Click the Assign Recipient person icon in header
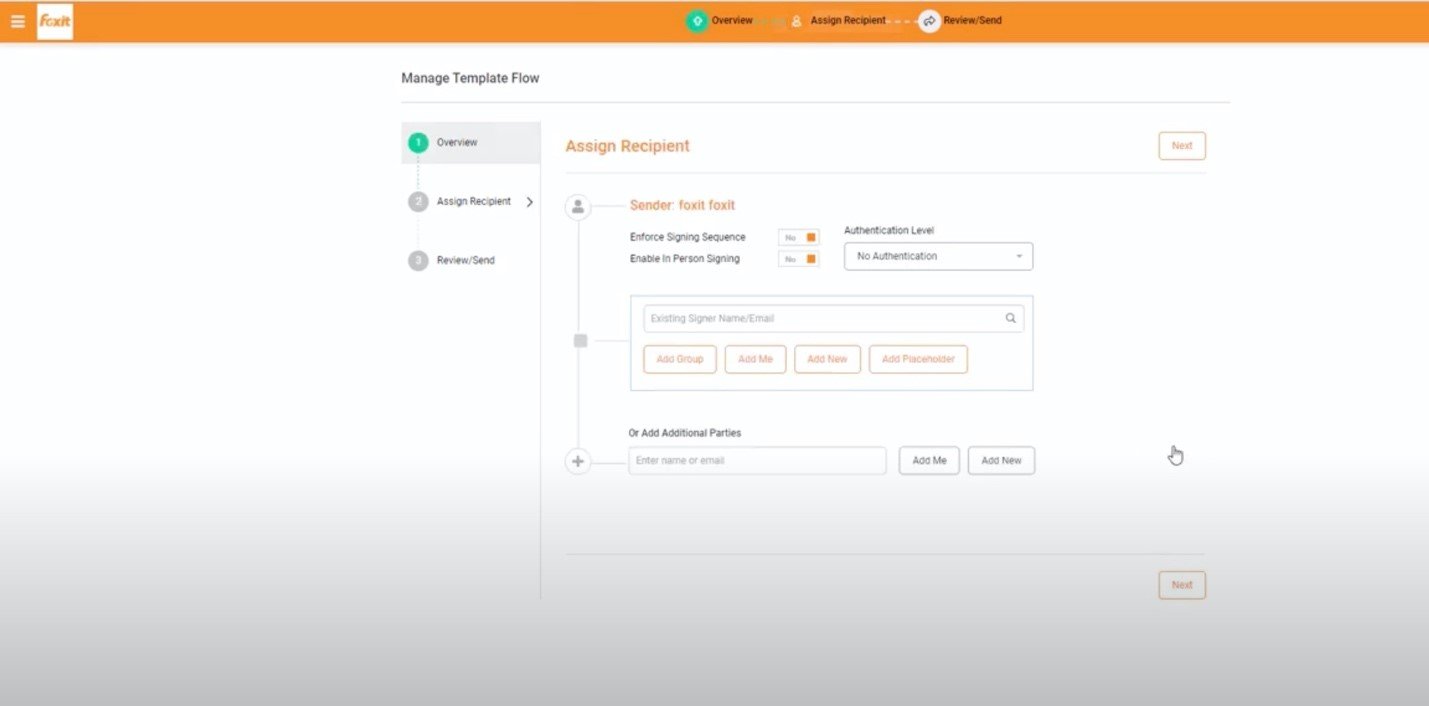This screenshot has width=1429, height=706. point(797,21)
